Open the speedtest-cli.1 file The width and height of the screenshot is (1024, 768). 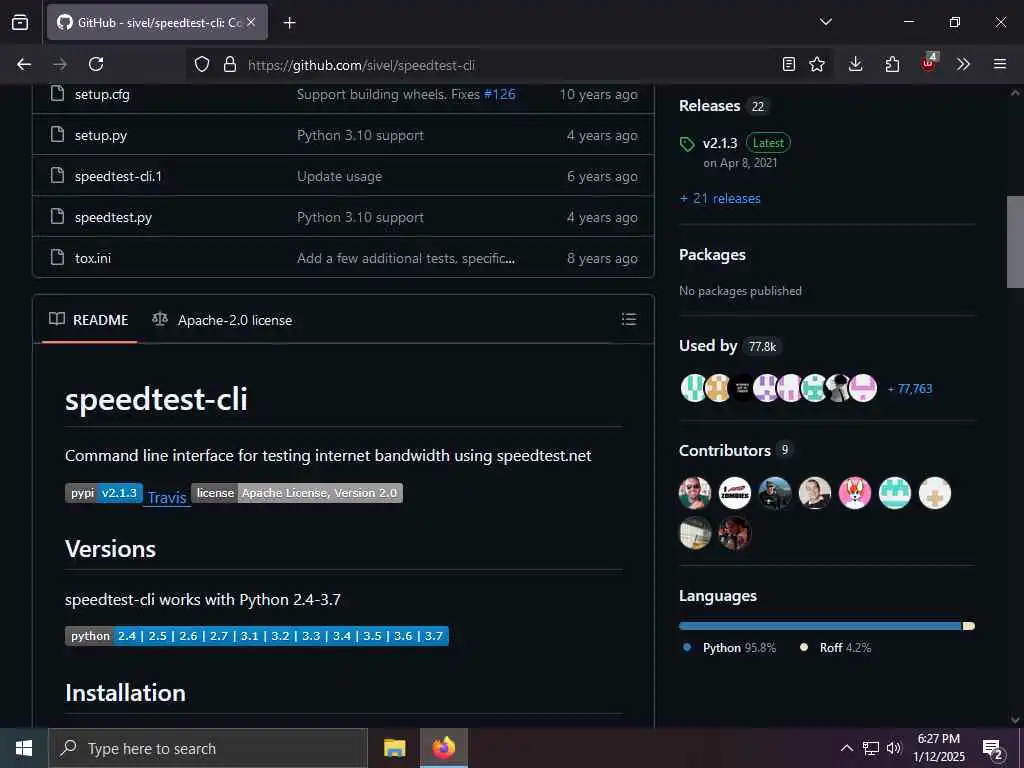click(118, 176)
